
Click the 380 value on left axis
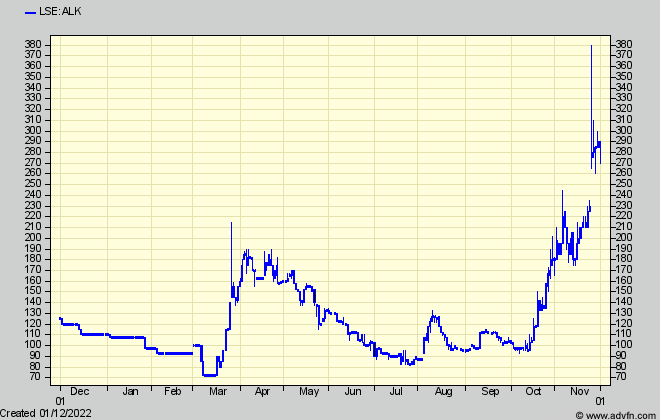(35, 45)
